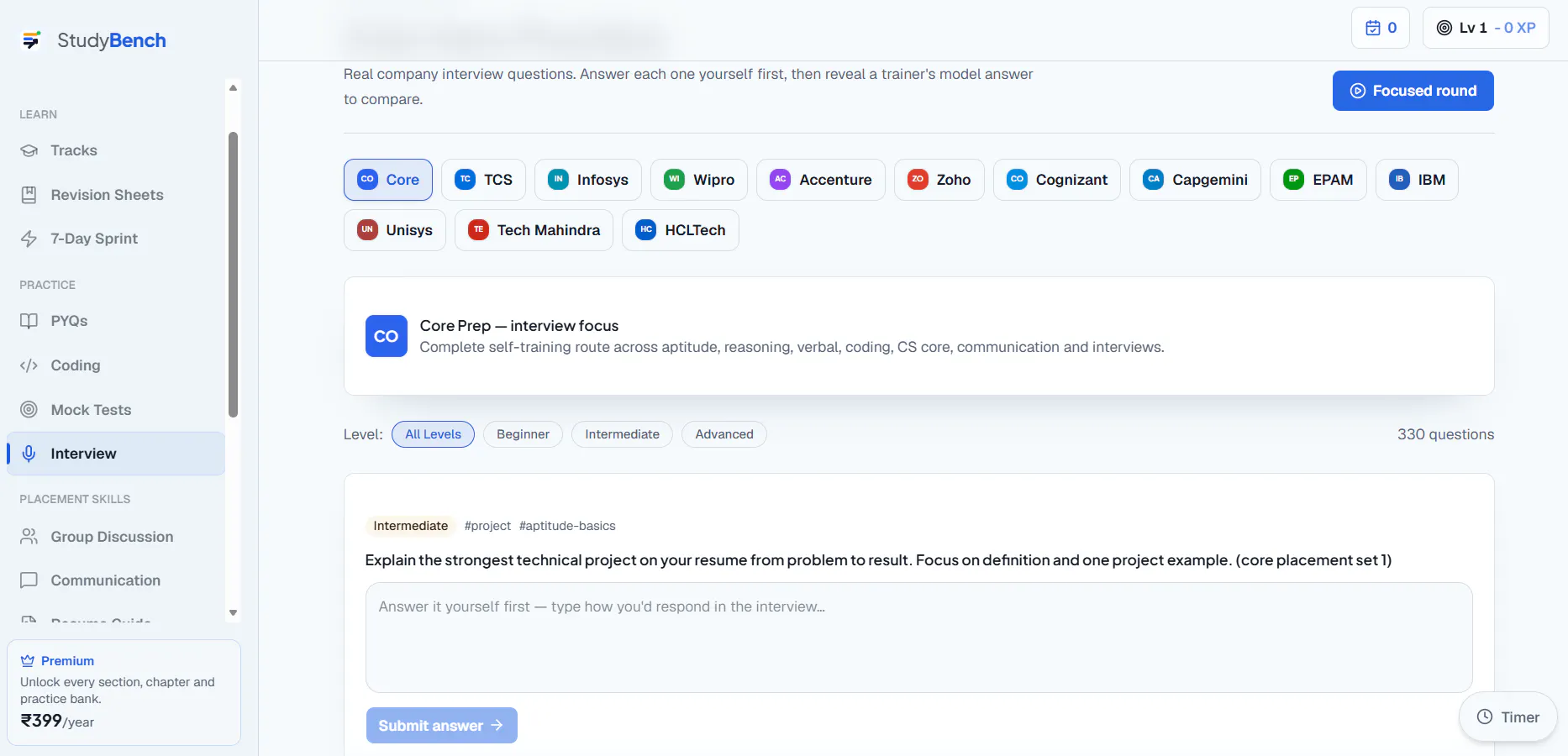Go to 7-Day Sprint
Image resolution: width=1568 pixels, height=756 pixels.
[x=116, y=239]
